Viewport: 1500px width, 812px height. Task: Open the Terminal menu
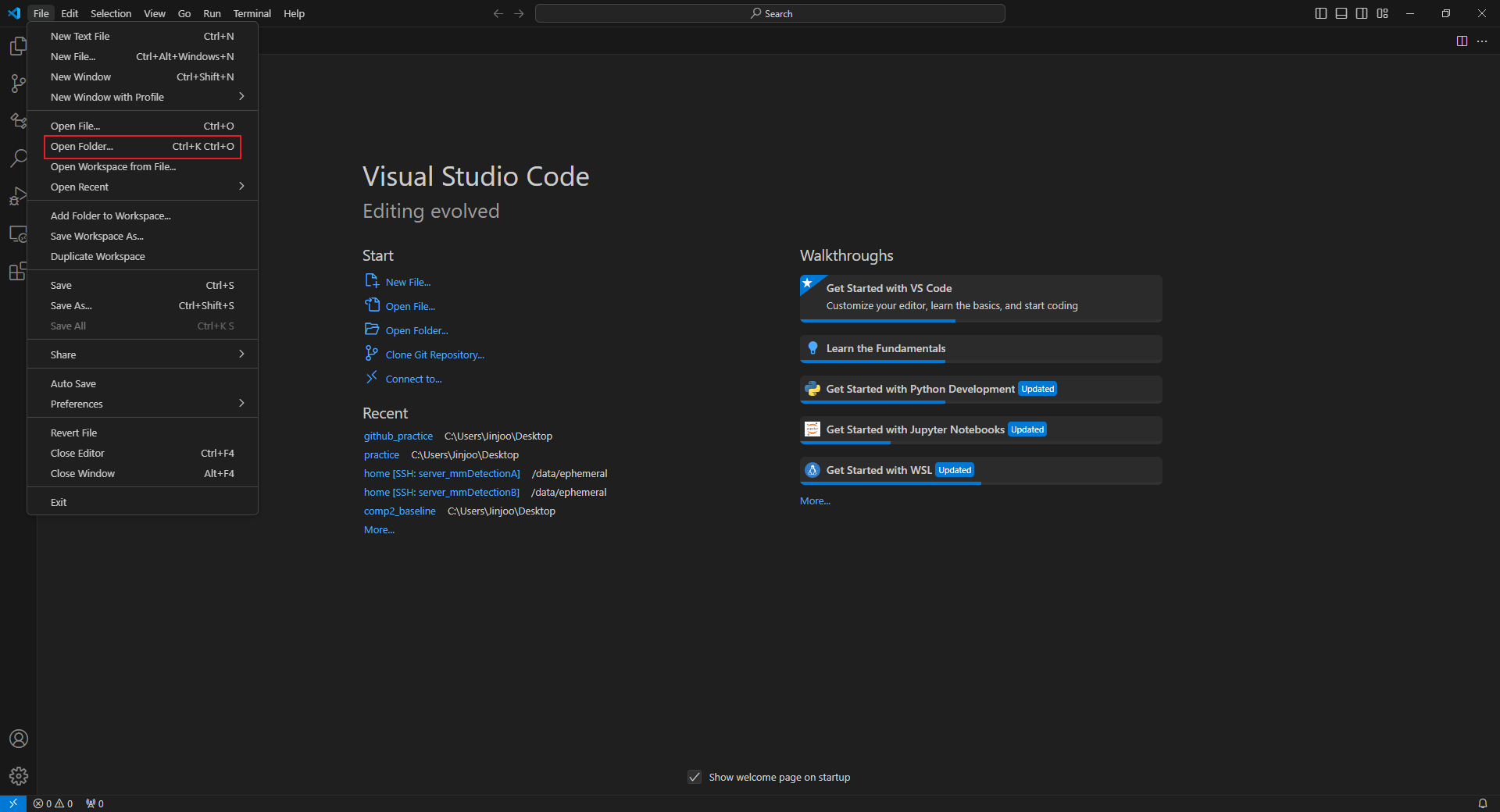coord(252,13)
